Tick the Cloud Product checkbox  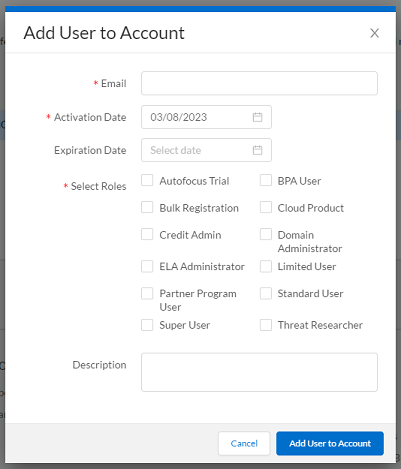266,207
